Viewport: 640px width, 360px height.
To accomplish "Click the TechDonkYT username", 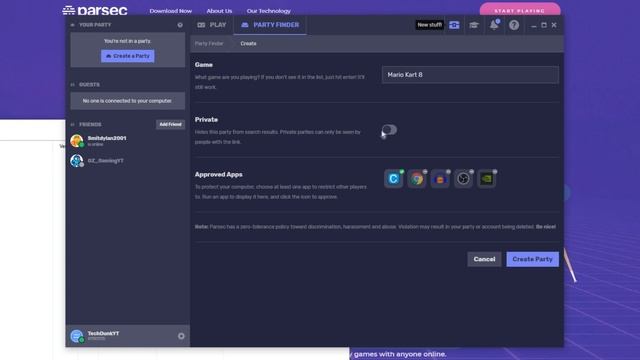I will coord(103,333).
